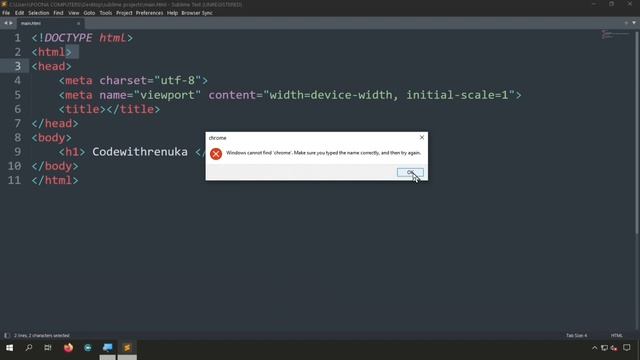Viewport: 640px width, 360px height.
Task: Click line number 11 in gutter
Action: [x=14, y=180]
